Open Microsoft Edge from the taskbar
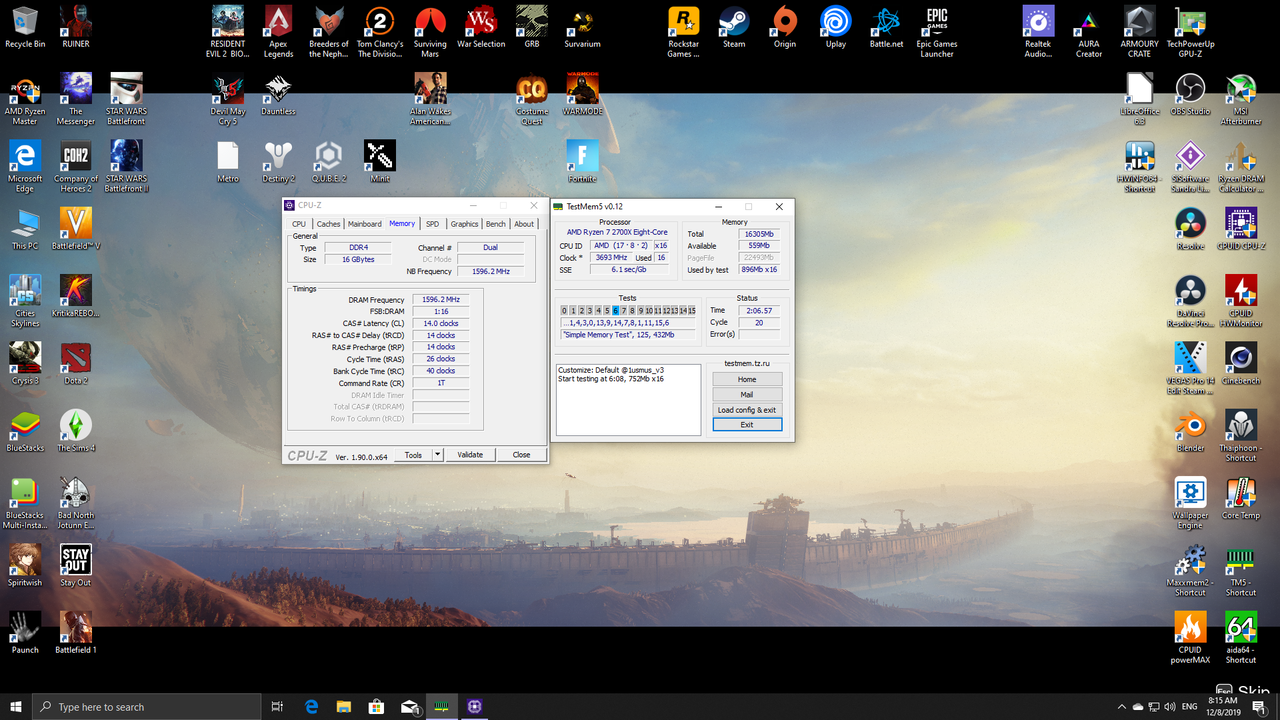Viewport: 1280px width, 720px height. [311, 706]
